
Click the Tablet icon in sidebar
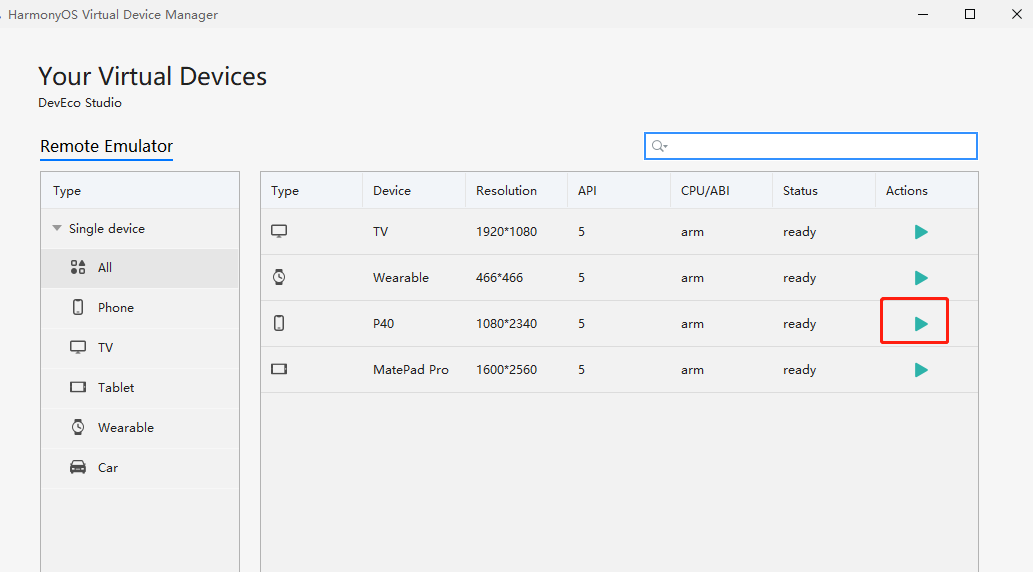pyautogui.click(x=78, y=387)
